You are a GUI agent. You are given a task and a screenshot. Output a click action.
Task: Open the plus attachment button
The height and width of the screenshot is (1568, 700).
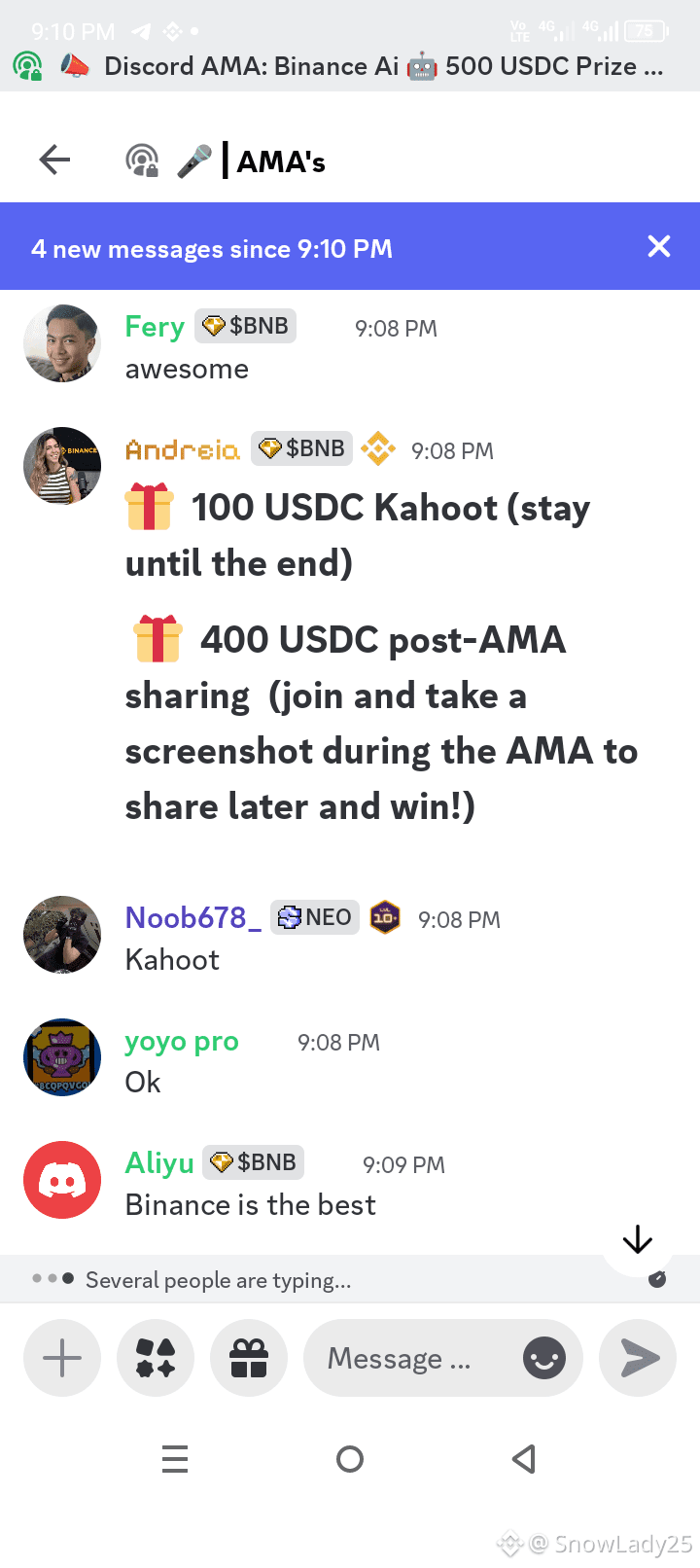pyautogui.click(x=62, y=1358)
